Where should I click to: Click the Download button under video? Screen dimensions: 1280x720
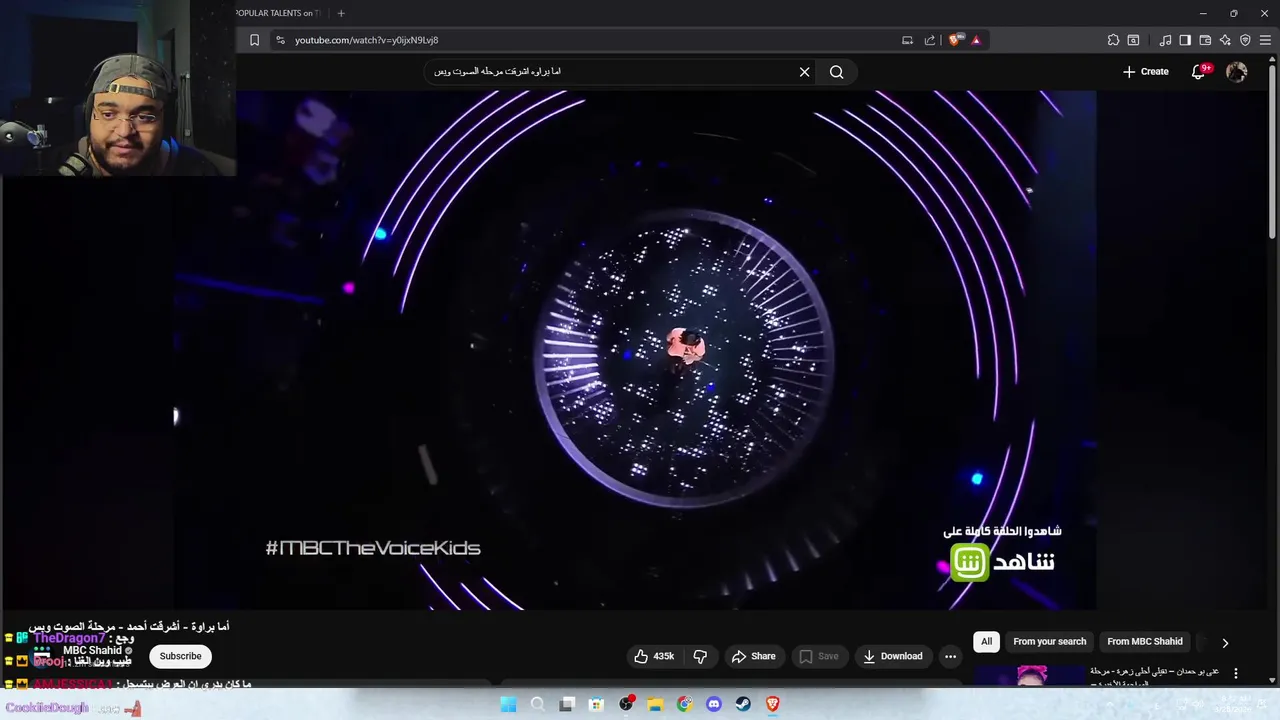pyautogui.click(x=892, y=656)
